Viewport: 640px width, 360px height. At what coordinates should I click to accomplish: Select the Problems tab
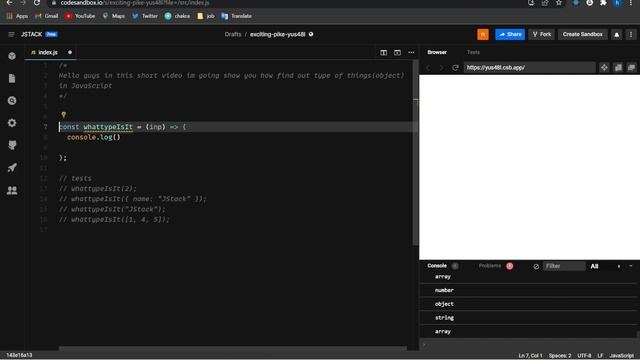tap(489, 266)
